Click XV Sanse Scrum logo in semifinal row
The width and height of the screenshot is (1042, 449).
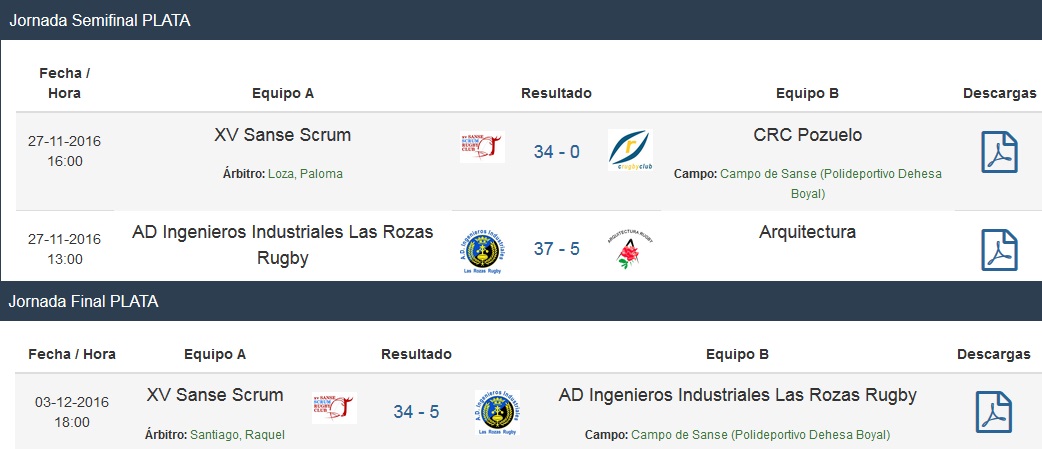(482, 147)
